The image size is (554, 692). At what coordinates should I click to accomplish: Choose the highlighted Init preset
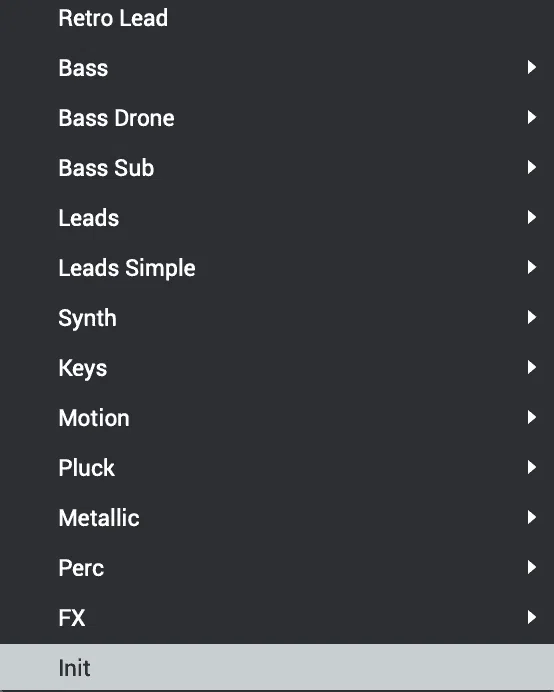point(277,668)
